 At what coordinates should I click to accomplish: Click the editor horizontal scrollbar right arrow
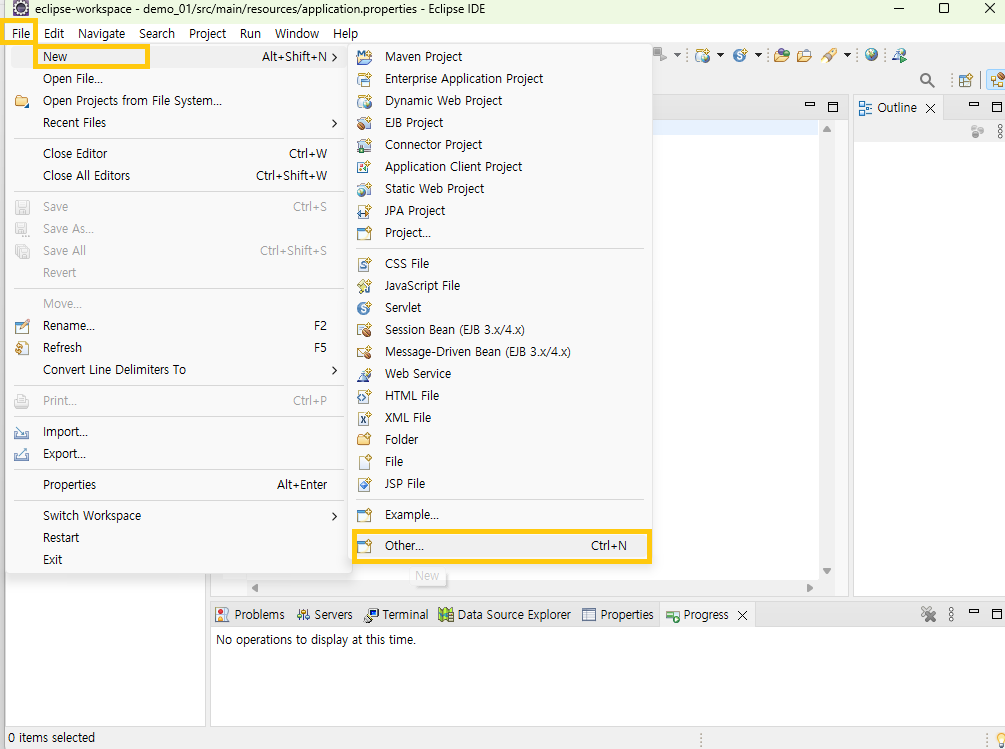[x=810, y=588]
